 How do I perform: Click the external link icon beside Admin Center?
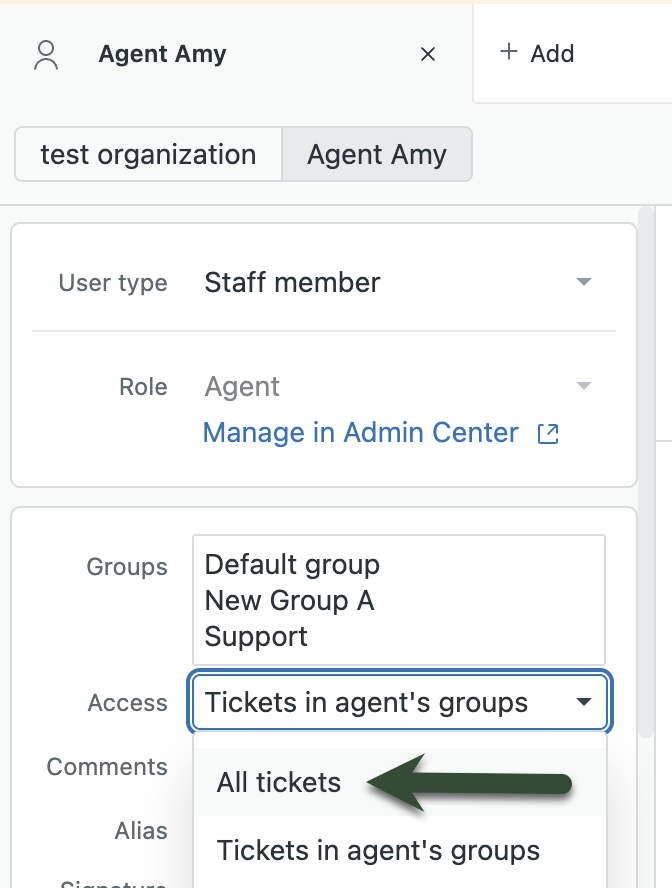tap(548, 433)
